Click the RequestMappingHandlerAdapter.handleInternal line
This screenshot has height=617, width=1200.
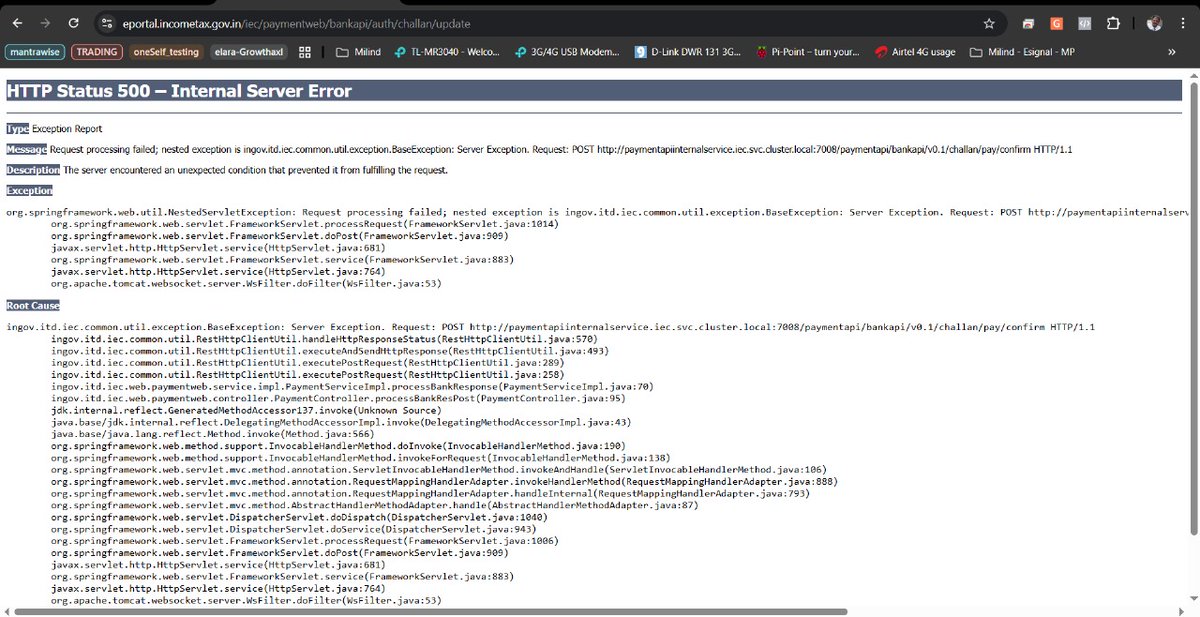click(430, 493)
